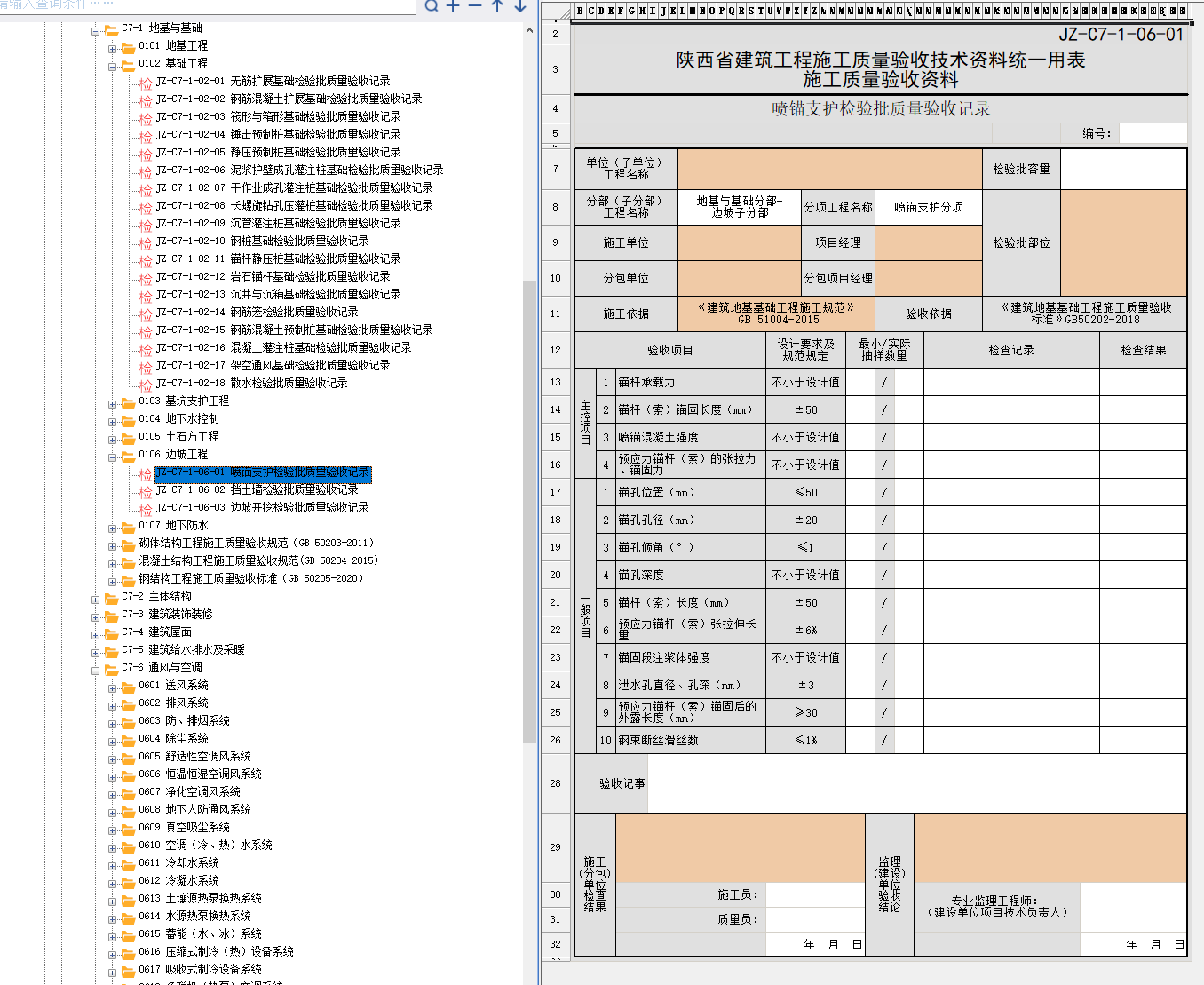Select JZ-C7-1-02-14 钢筋笼检验批质量验收记录
Viewport: 1204px width, 985px height.
point(257,312)
